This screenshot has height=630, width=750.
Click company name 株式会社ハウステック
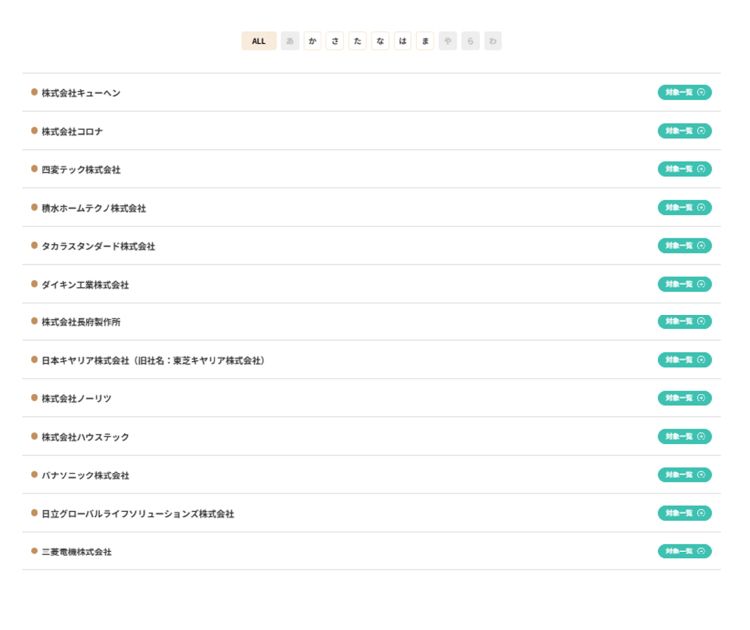[x=85, y=437]
